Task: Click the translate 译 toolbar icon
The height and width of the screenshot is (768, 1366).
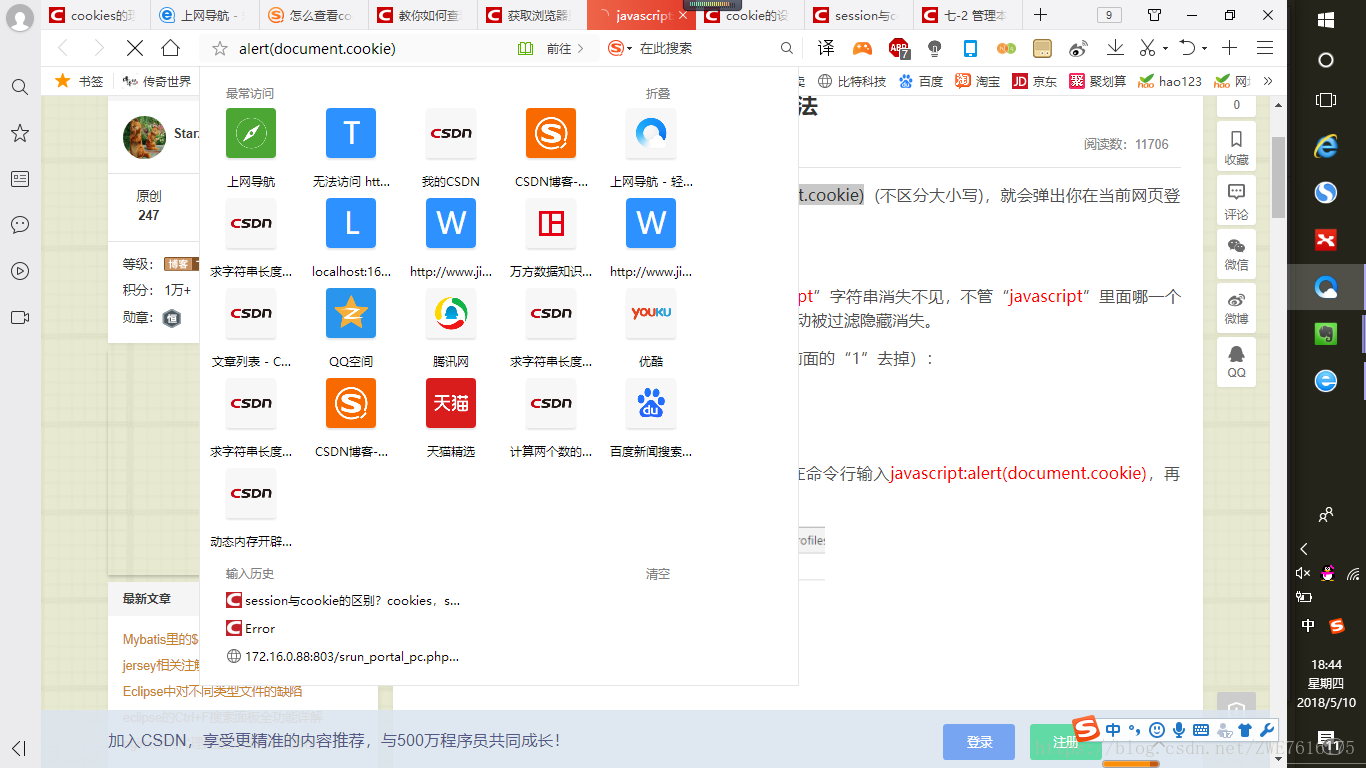Action: [x=826, y=48]
